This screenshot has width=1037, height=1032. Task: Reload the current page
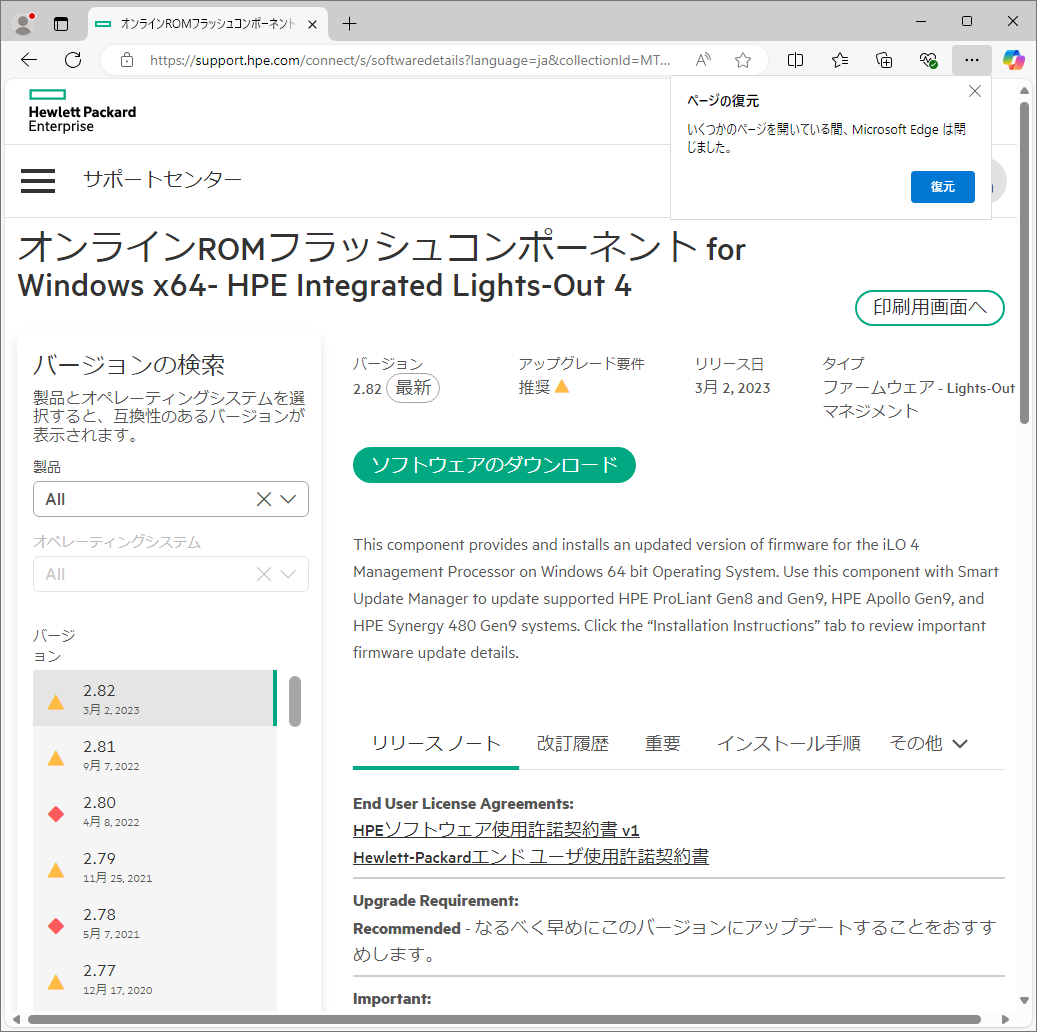tap(73, 60)
